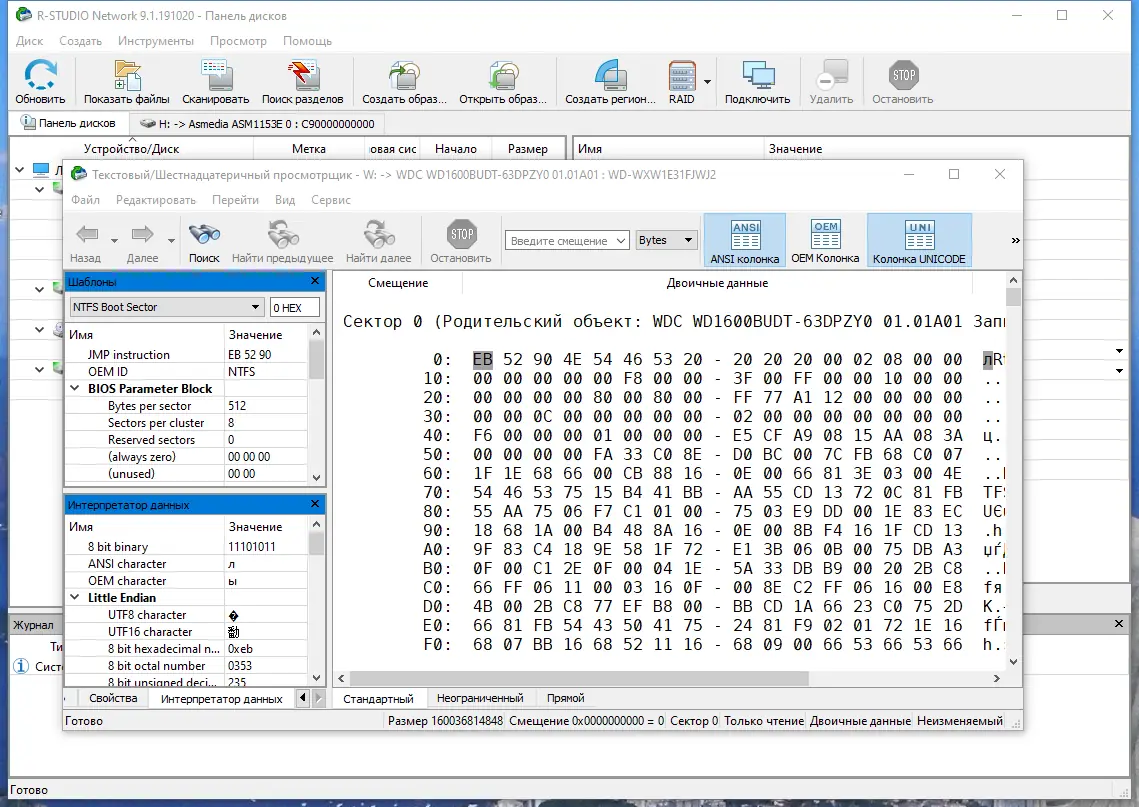The image size is (1139, 807).
Task: Select Неограниченный view tab
Action: [480, 698]
